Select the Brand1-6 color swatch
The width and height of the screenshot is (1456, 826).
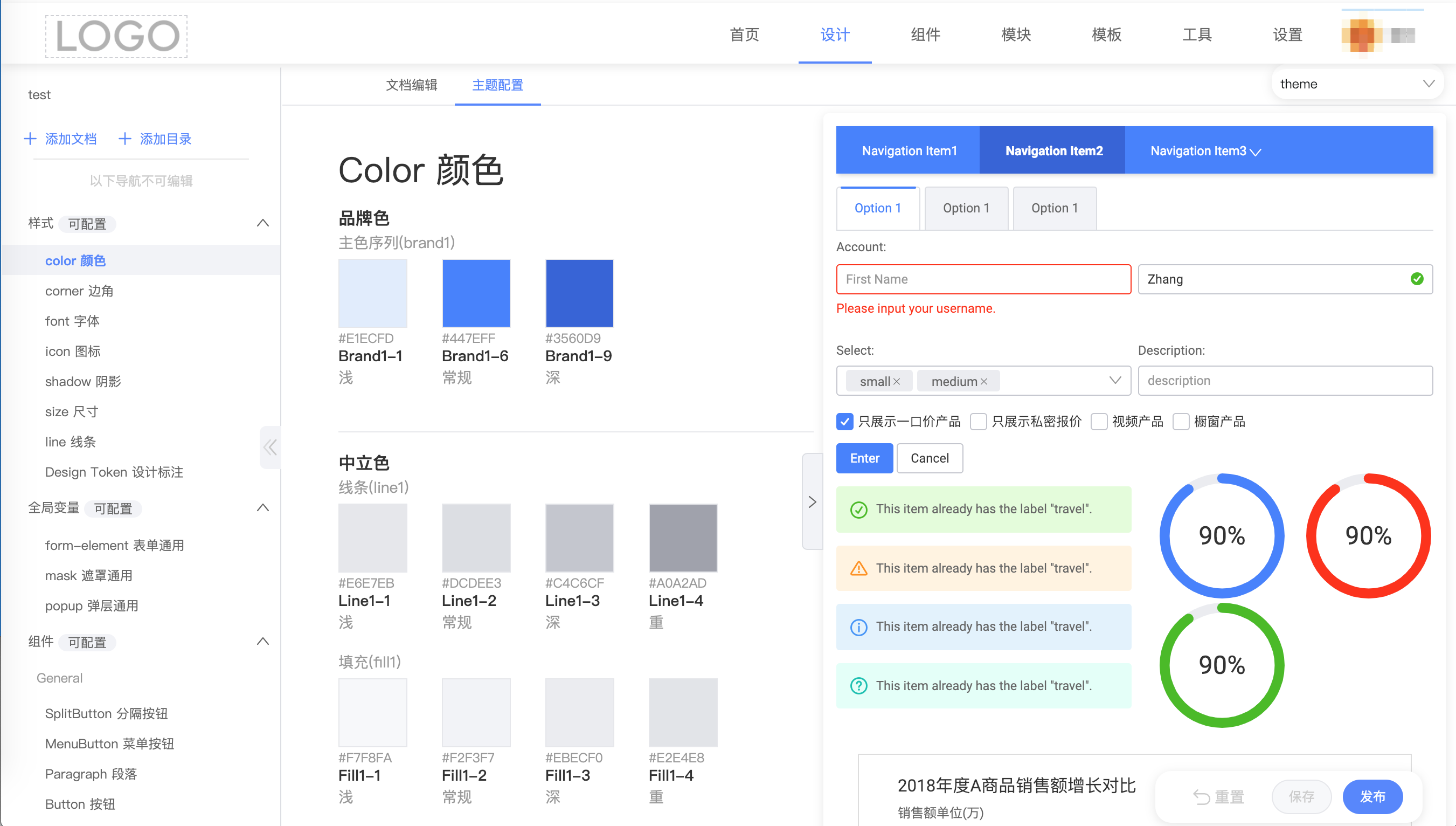point(476,293)
